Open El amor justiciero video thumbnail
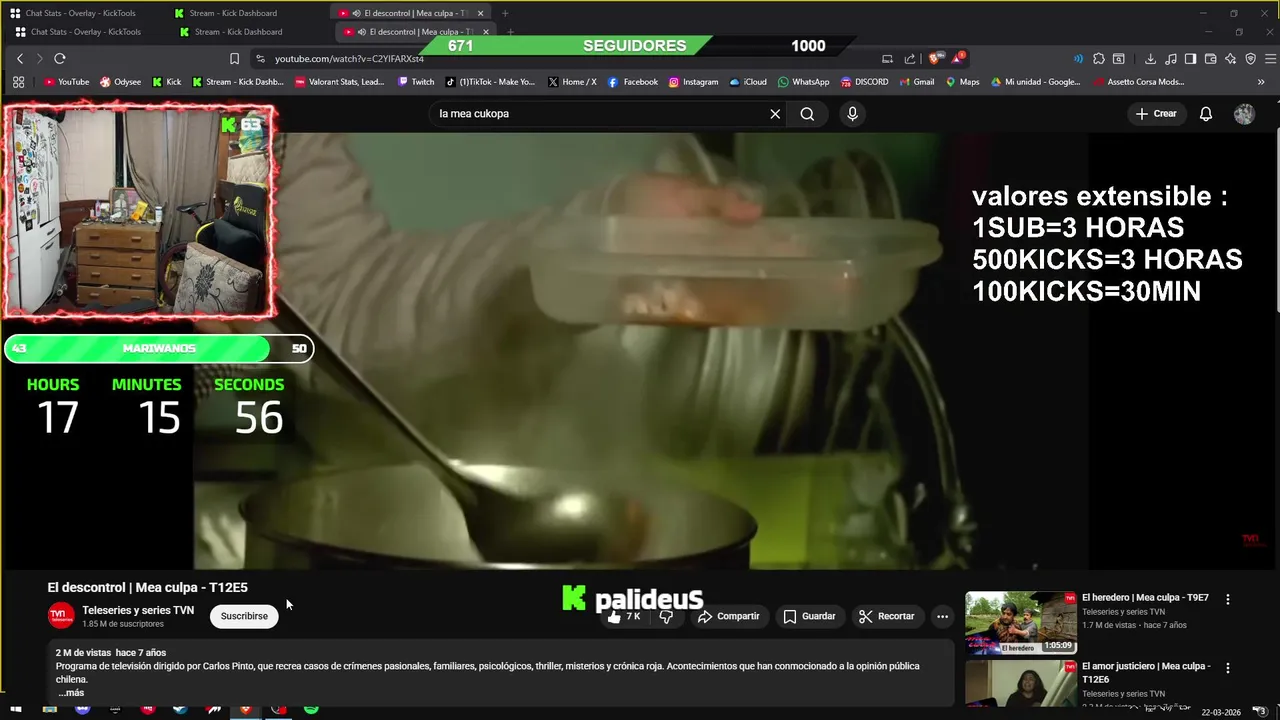The image size is (1280, 720). [x=1021, y=684]
